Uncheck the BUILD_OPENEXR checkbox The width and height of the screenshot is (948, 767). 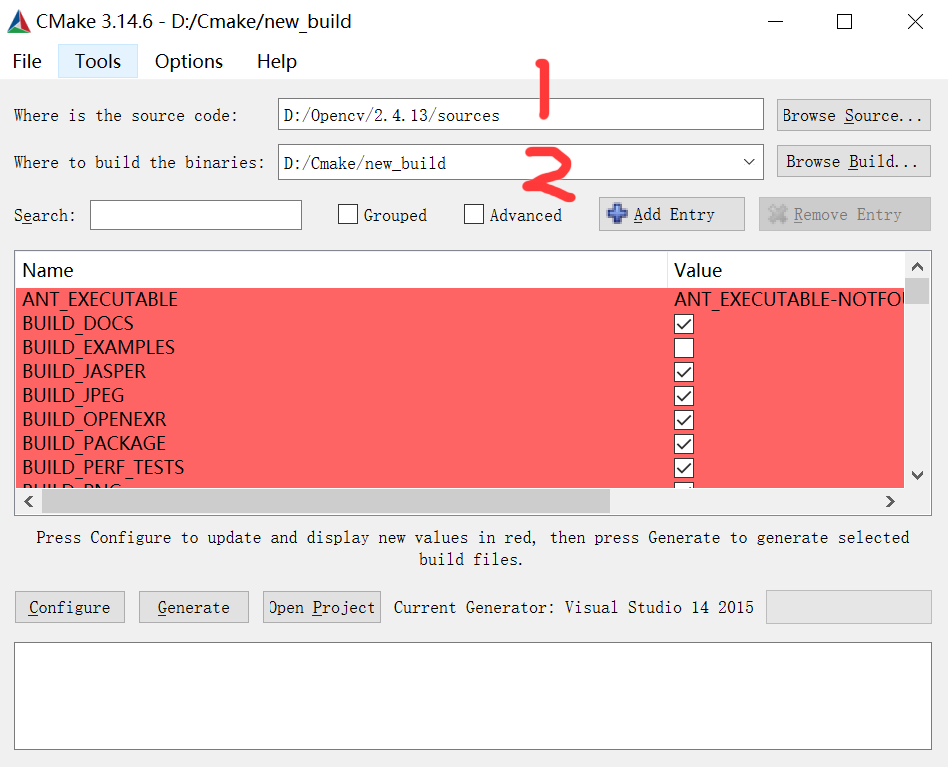(x=684, y=420)
